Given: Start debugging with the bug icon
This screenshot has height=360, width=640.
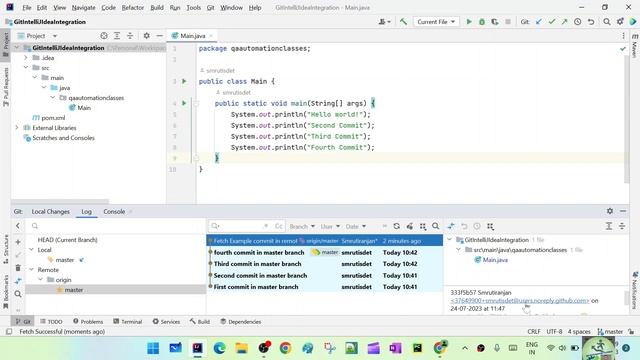Looking at the screenshot, I should (482, 22).
